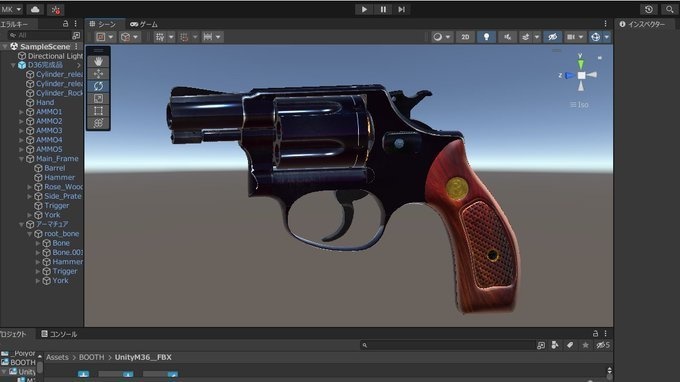Image resolution: width=680 pixels, height=382 pixels.
Task: Pause the editor with the Pause button
Action: [383, 9]
